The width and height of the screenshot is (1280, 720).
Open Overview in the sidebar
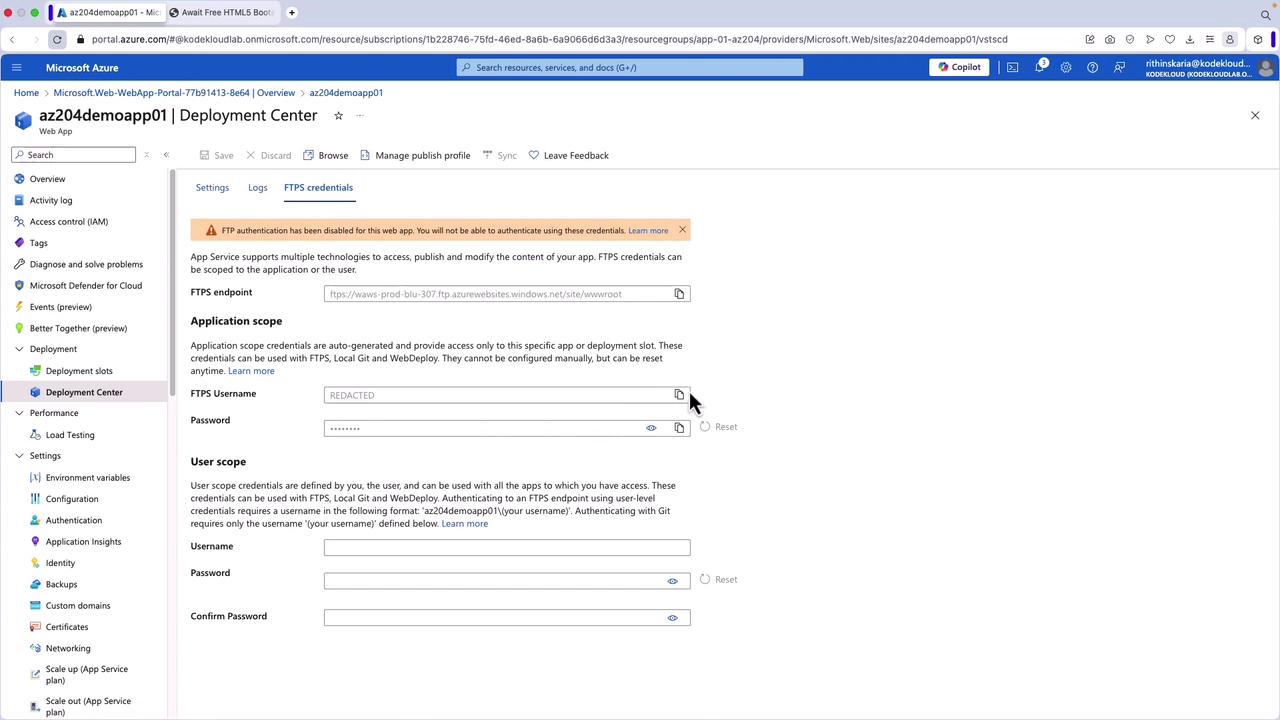[x=47, y=179]
